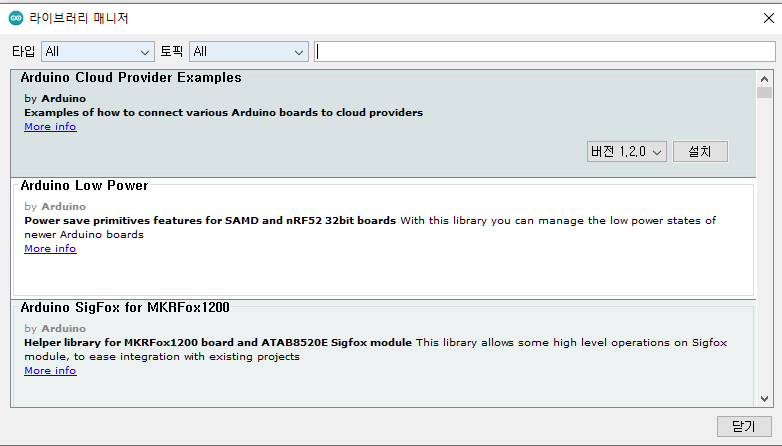Click the 닫기 (Close) button
782x446 pixels.
point(744,426)
